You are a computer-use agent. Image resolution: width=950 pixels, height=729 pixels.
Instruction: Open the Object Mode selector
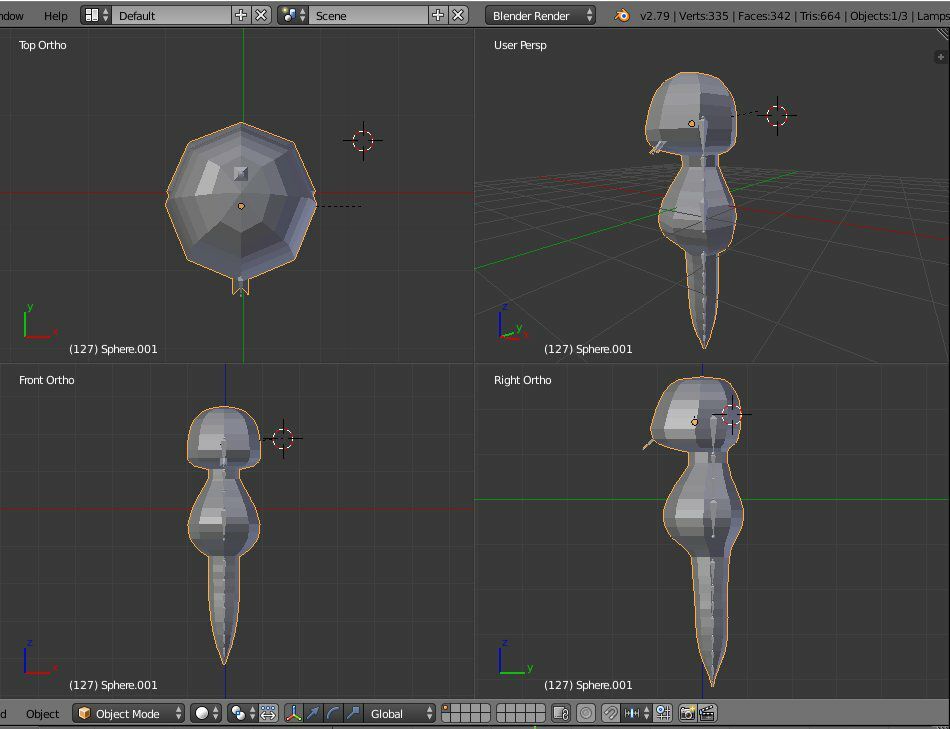tap(128, 713)
